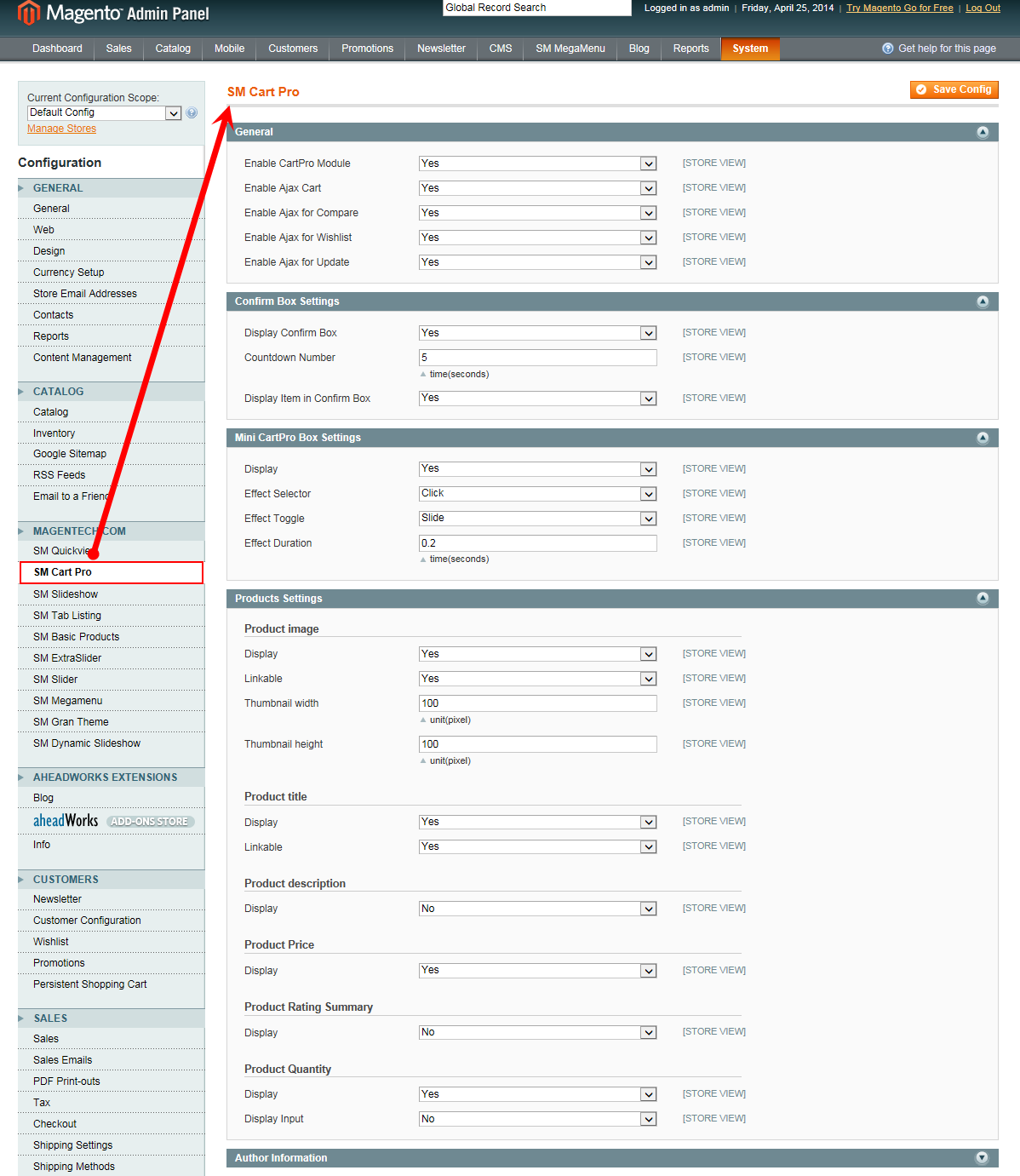Open the Product title Linkable dropdown
This screenshot has height=1176, width=1020.
coord(538,846)
